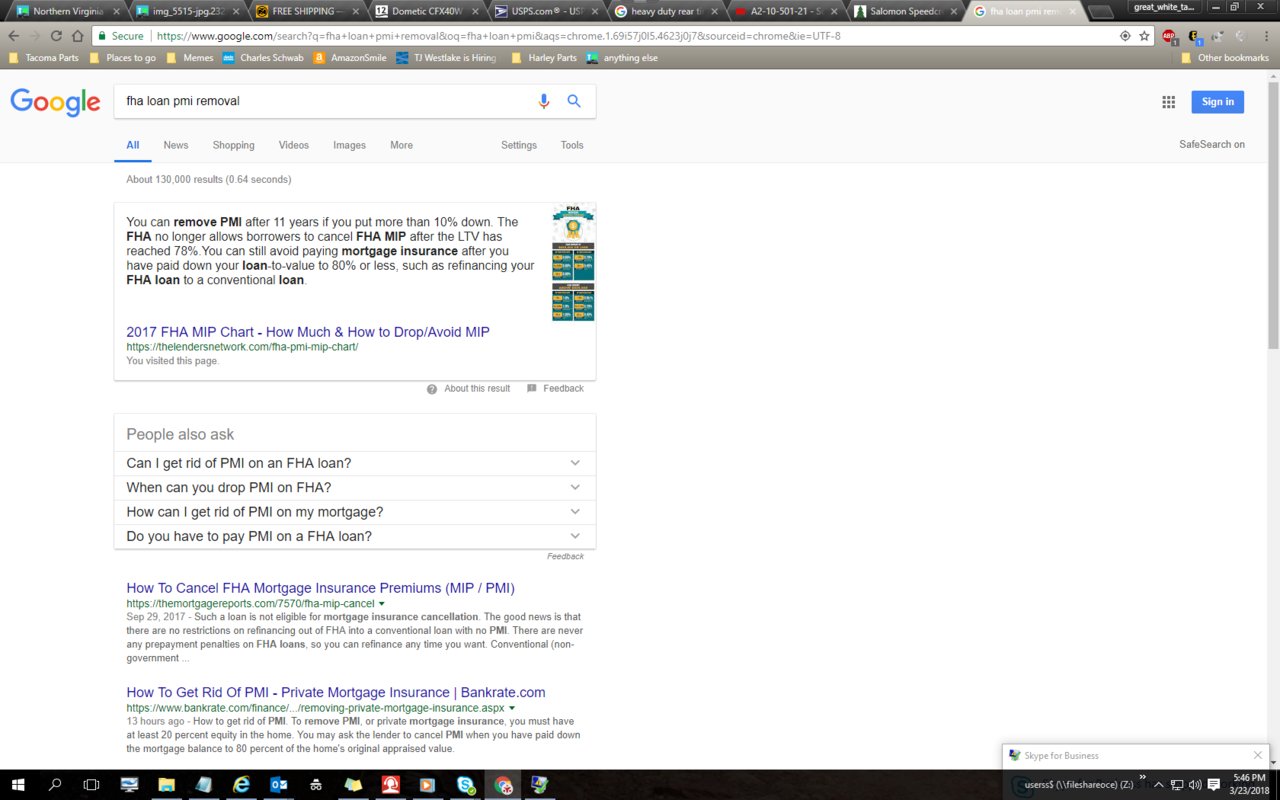Image resolution: width=1280 pixels, height=800 pixels.
Task: Open dropdown arrow beside themortgagereports.com URL
Action: pyautogui.click(x=382, y=604)
